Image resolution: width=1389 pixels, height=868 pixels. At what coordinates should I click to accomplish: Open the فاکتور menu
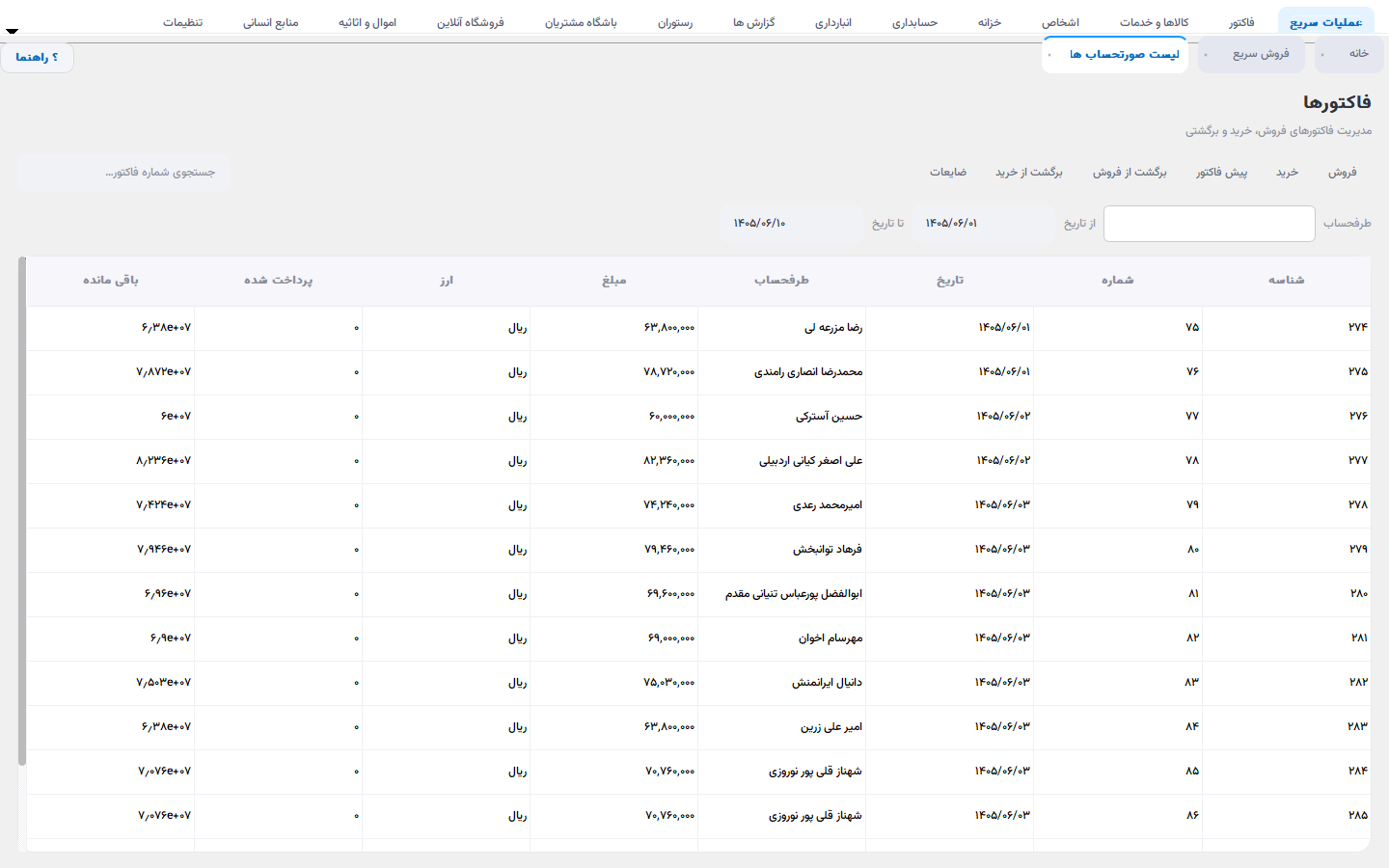coord(1241,22)
